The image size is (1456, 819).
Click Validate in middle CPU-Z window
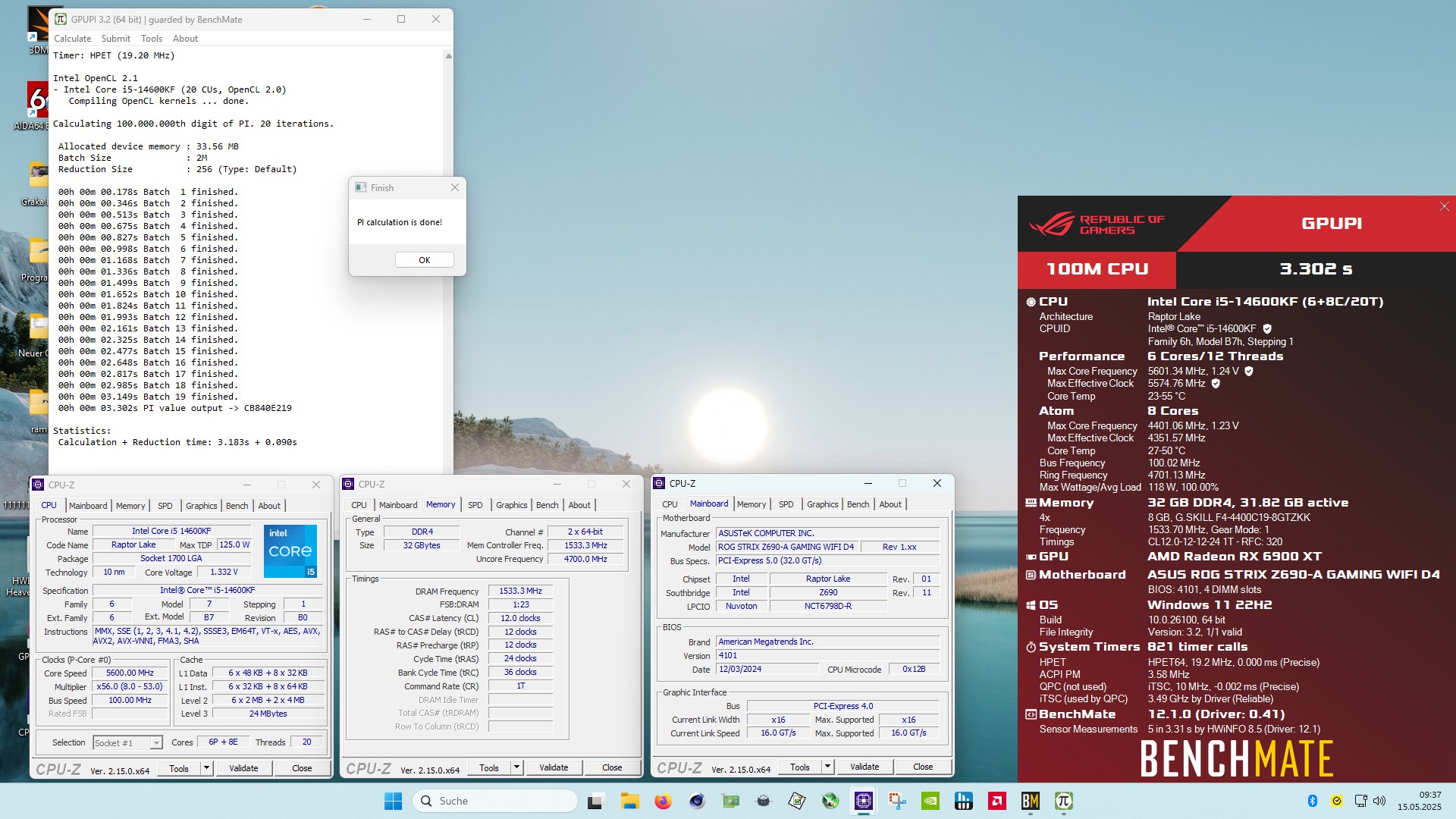[554, 767]
